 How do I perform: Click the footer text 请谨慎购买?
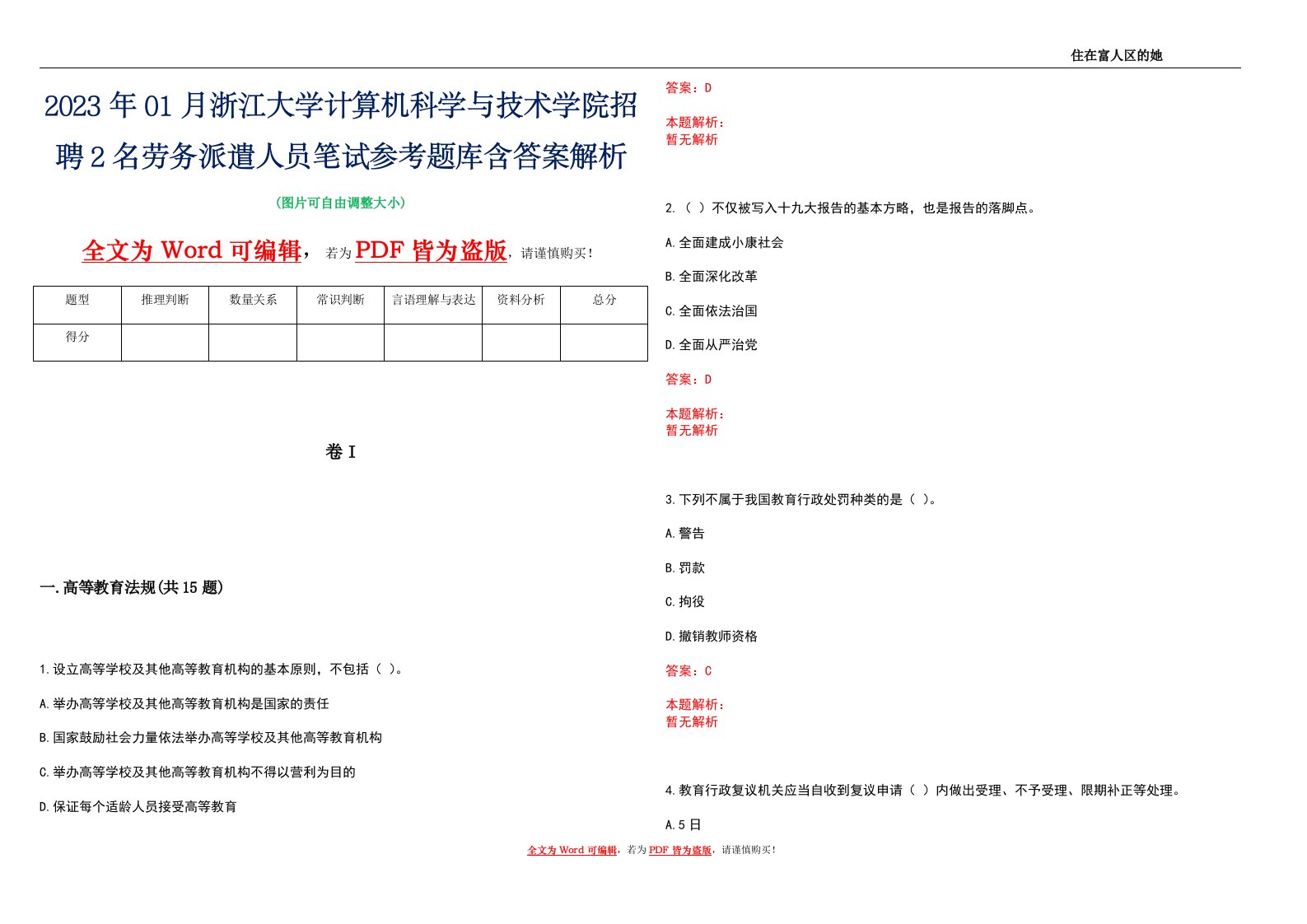click(748, 850)
